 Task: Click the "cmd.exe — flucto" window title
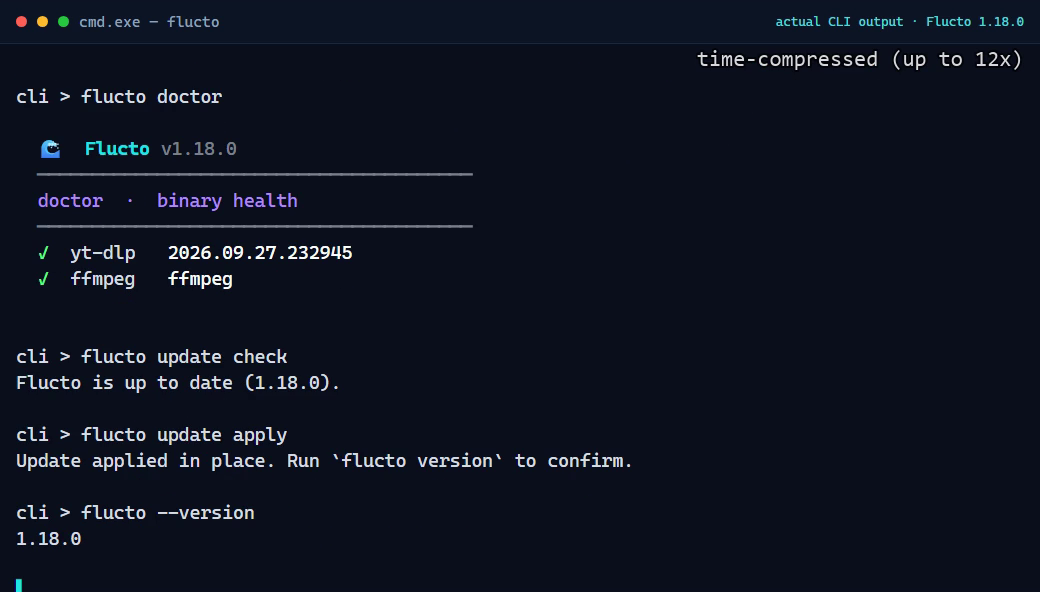coord(149,22)
